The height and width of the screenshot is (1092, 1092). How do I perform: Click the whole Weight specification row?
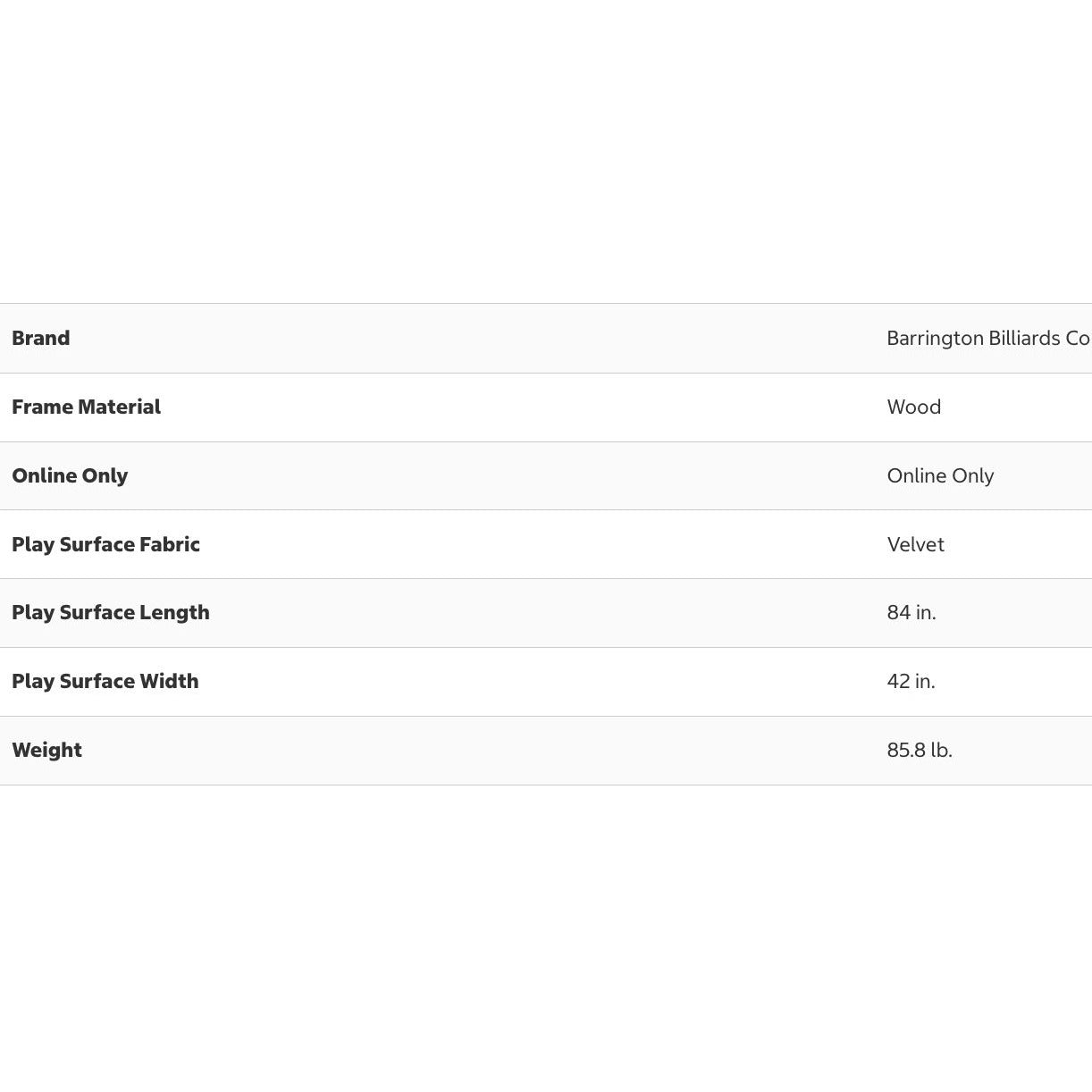[x=536, y=751]
